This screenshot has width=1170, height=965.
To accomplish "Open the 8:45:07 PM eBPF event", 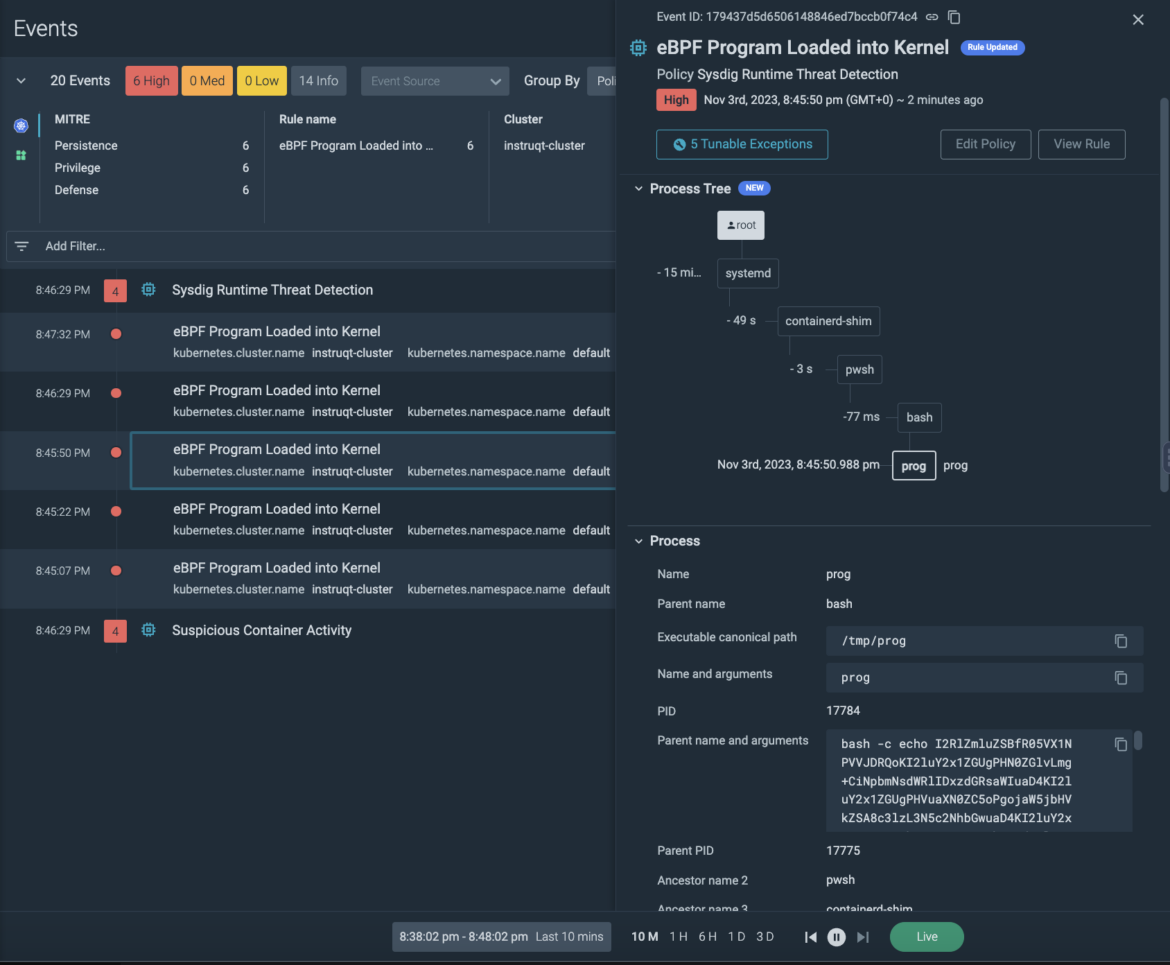I will point(373,578).
